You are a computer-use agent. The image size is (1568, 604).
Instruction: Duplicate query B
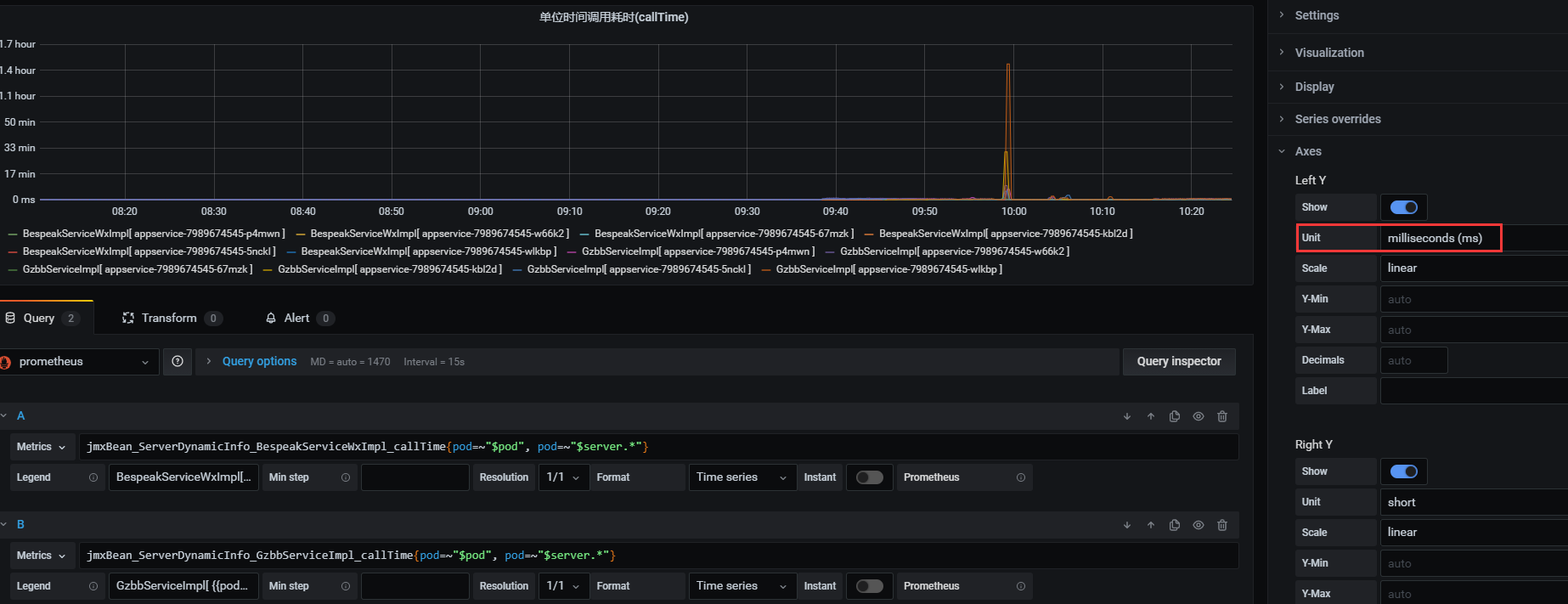point(1175,525)
